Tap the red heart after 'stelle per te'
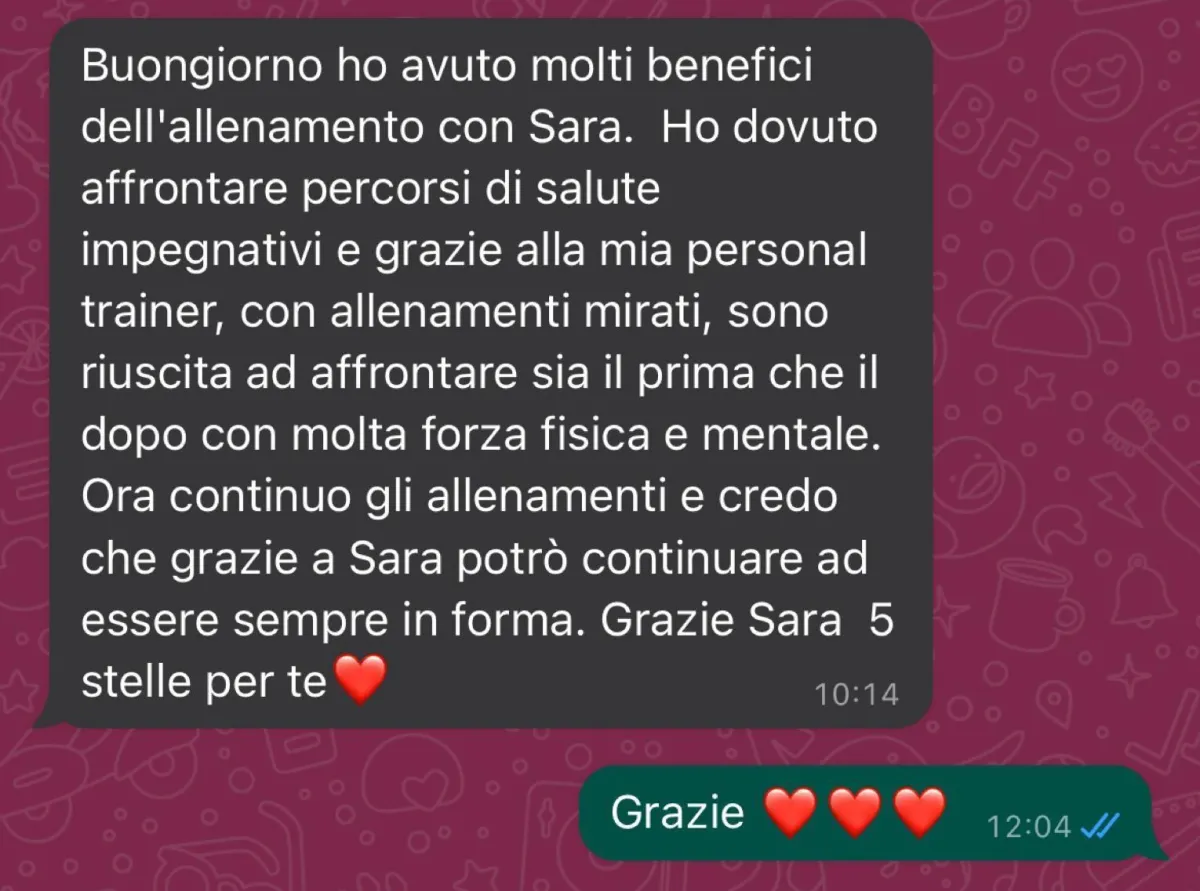This screenshot has width=1200, height=891. (x=358, y=682)
